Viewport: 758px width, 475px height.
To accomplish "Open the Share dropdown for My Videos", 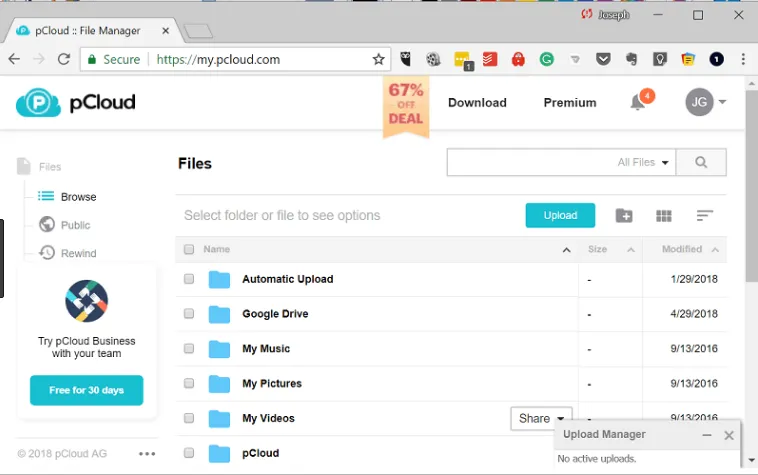I will tap(541, 418).
